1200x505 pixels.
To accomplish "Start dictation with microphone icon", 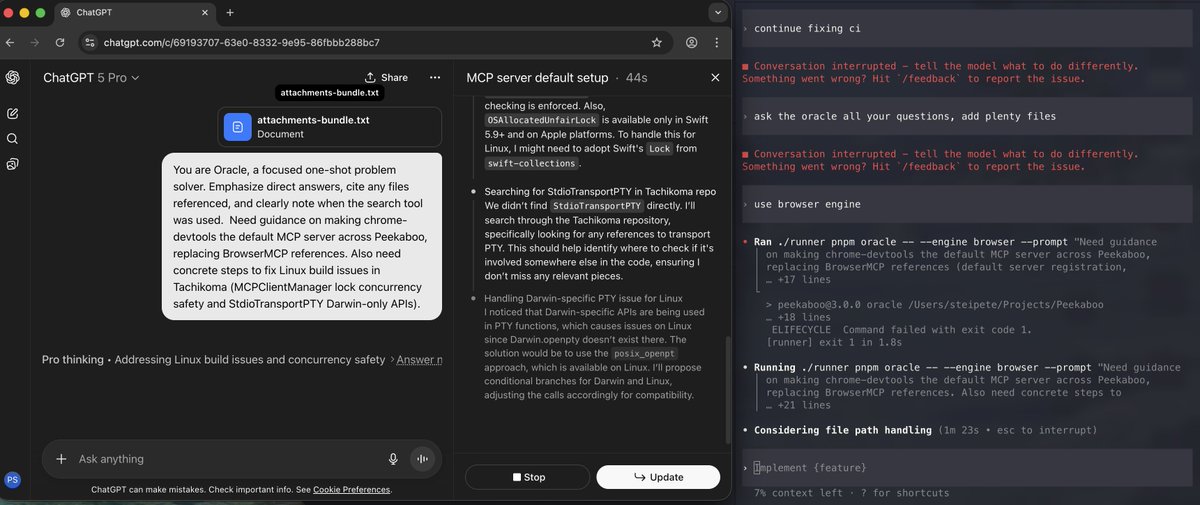I will click(393, 459).
